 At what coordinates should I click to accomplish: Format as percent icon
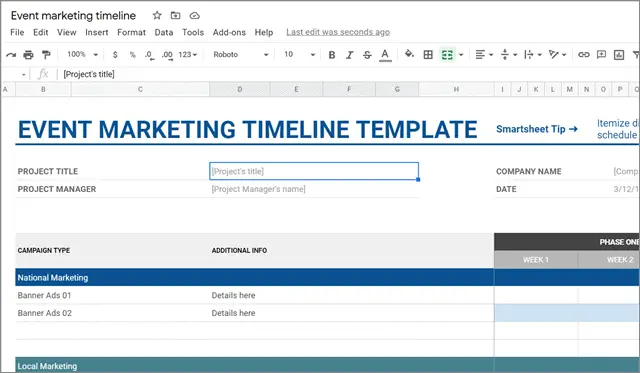pos(132,55)
